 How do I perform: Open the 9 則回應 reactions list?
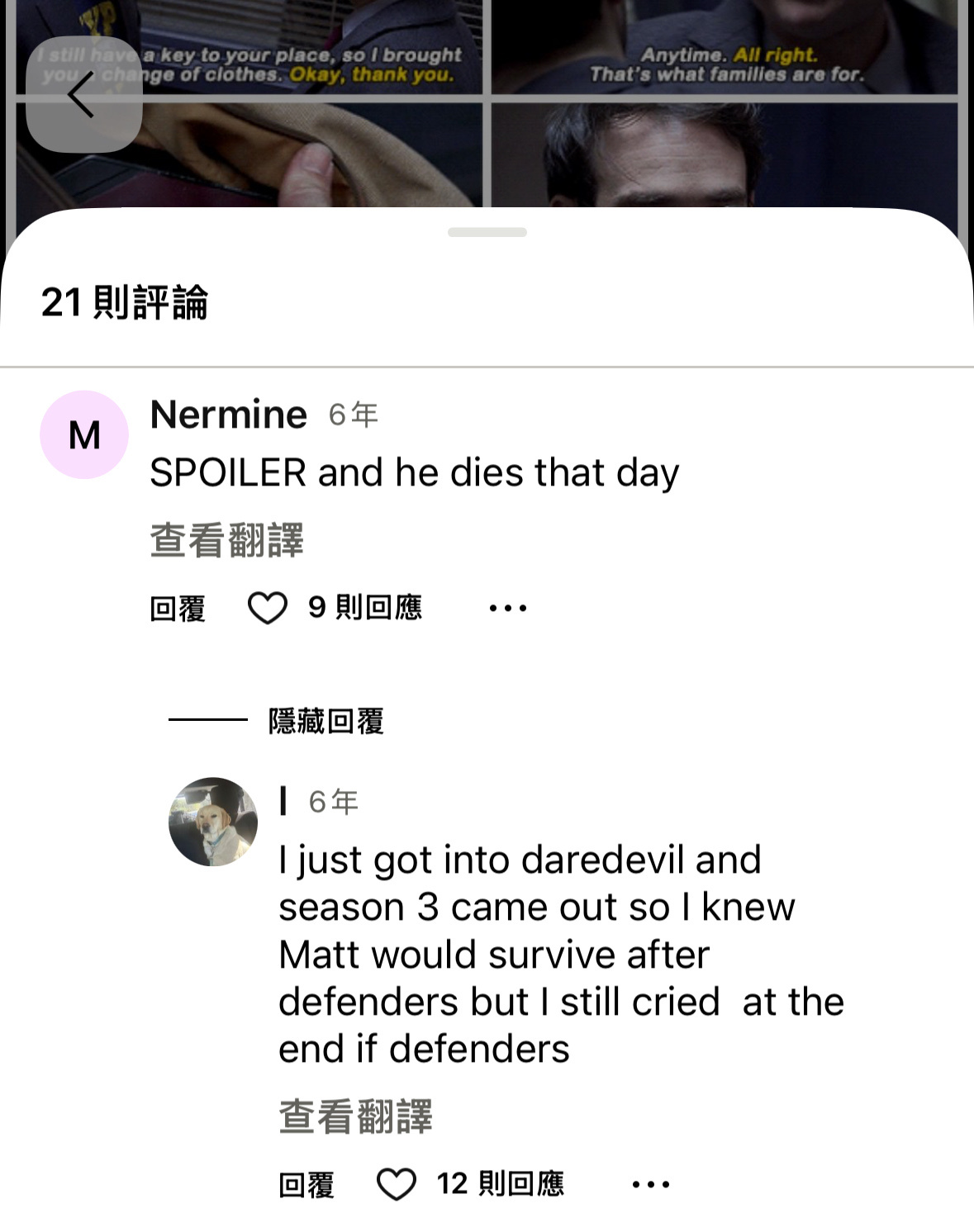click(x=365, y=608)
